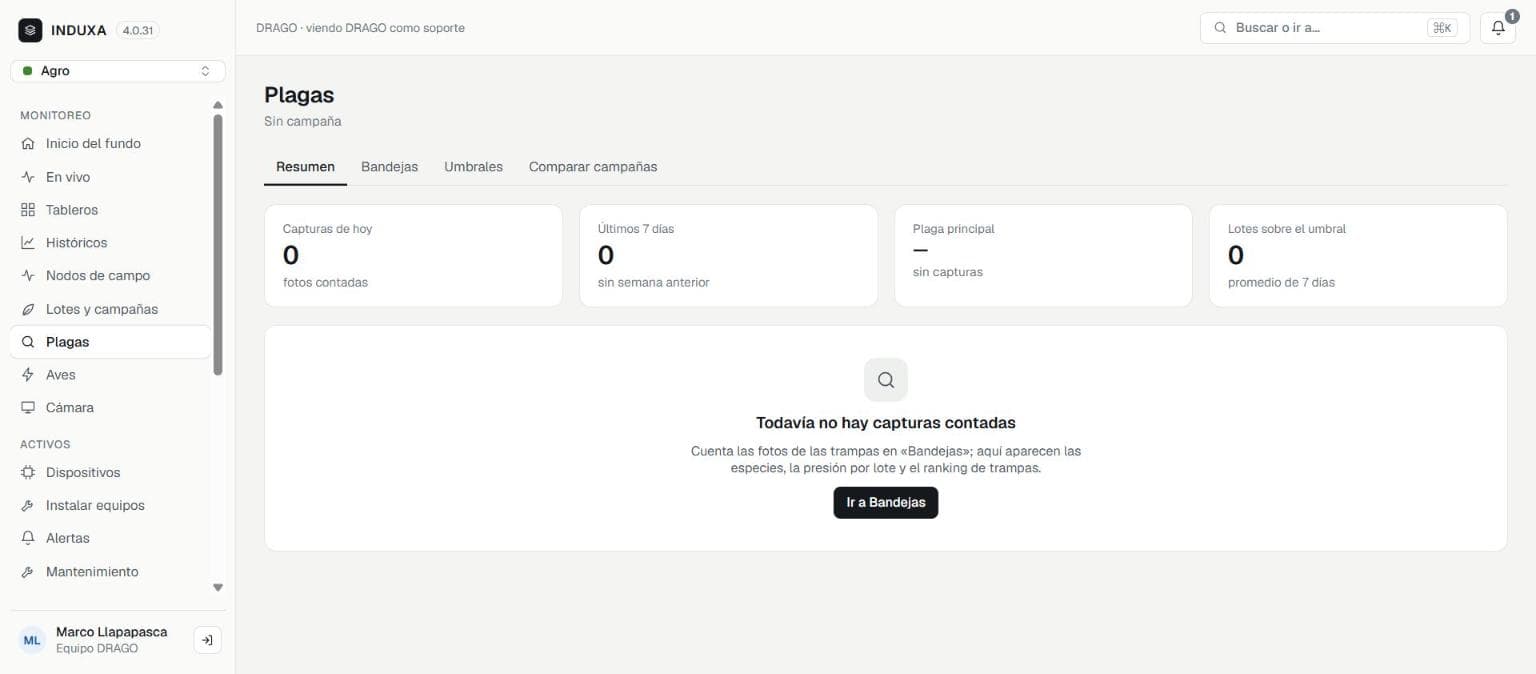
Task: Open Lotes y campañas
Action: pos(110,309)
